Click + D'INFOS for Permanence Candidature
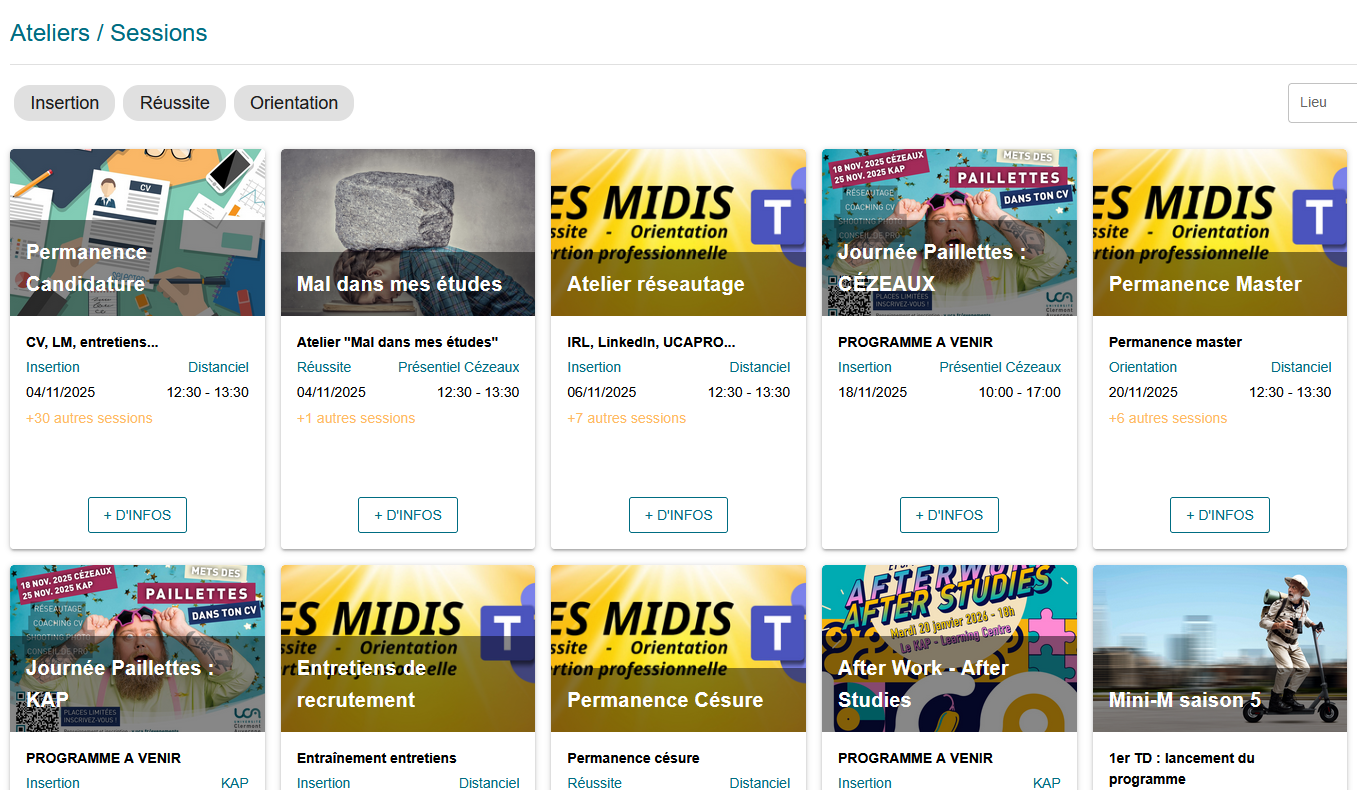1357x790 pixels. (137, 515)
